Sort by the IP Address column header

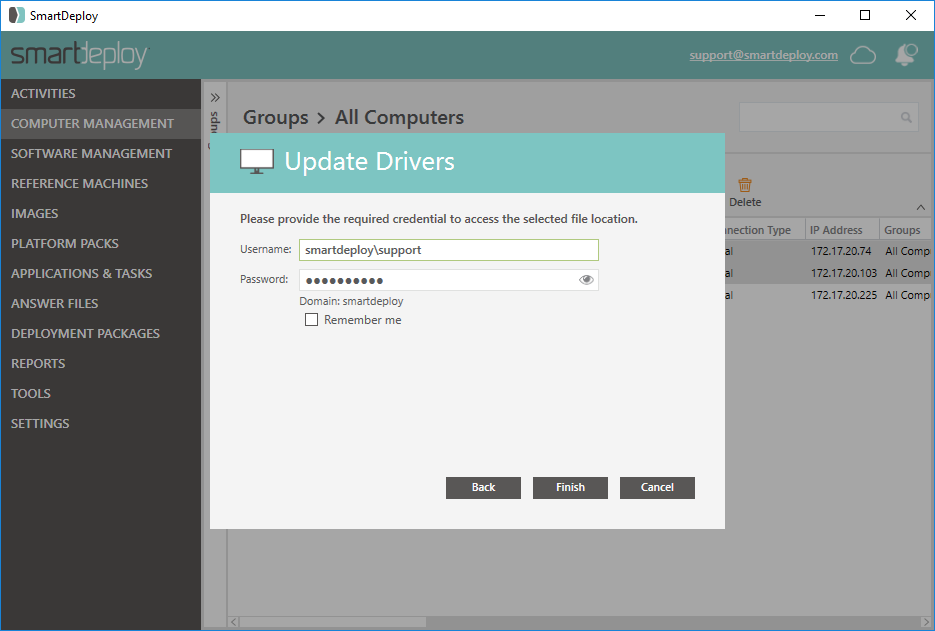coord(842,230)
